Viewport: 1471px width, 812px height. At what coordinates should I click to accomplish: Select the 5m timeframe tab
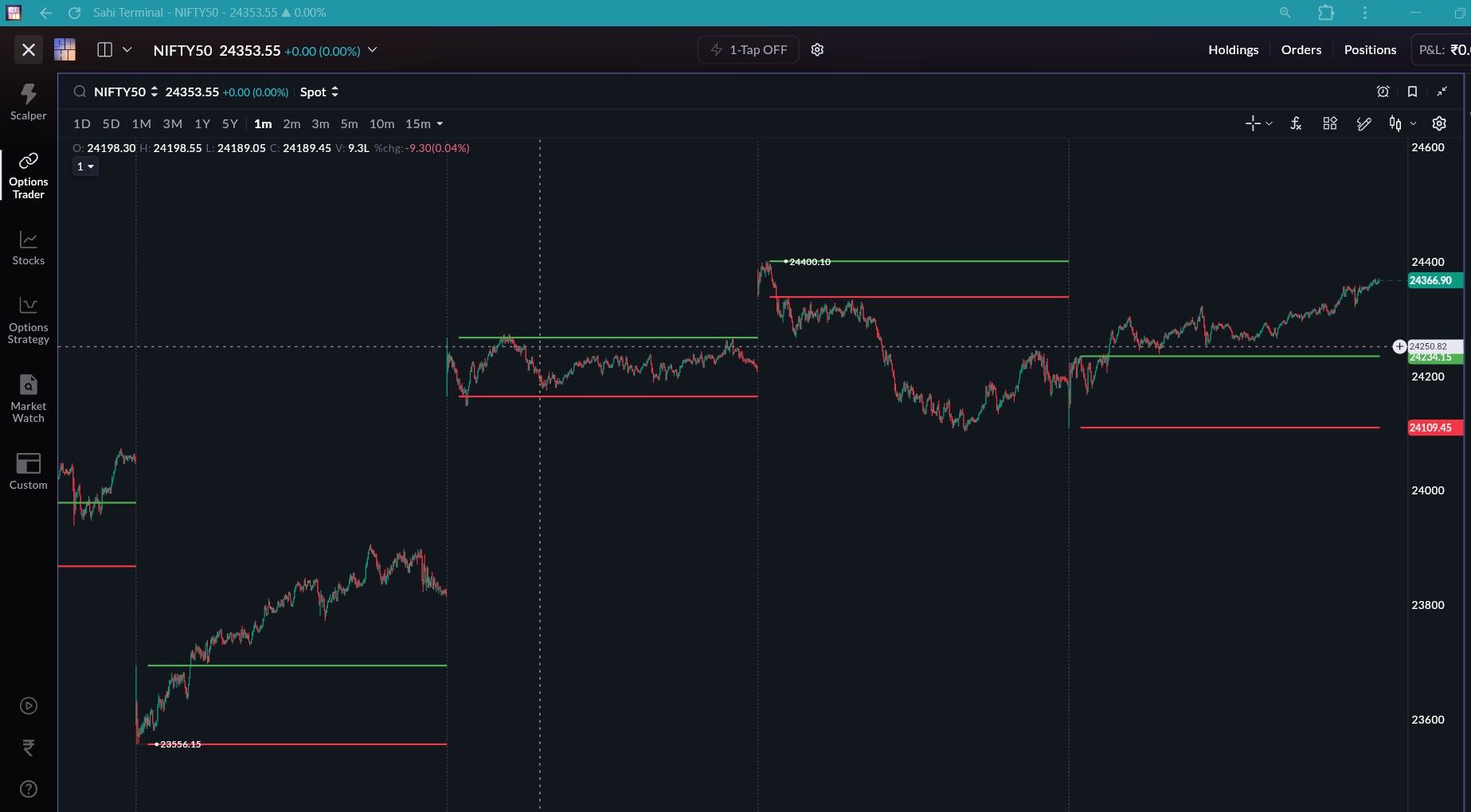tap(349, 123)
